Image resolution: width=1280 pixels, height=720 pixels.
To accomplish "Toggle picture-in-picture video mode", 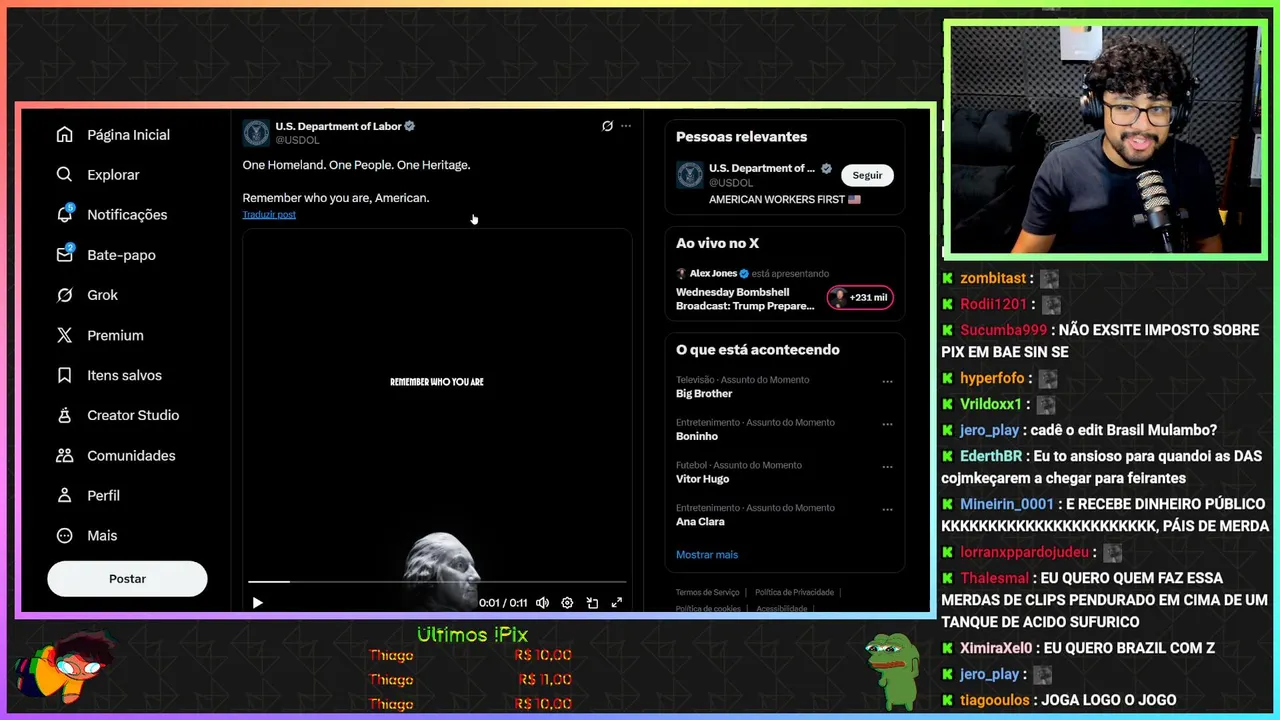I will pyautogui.click(x=592, y=603).
